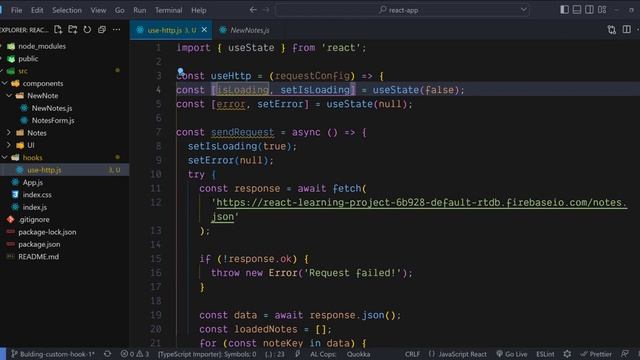The width and height of the screenshot is (640, 360).
Task: Toggle the primary side bar layout
Action: pos(564,9)
